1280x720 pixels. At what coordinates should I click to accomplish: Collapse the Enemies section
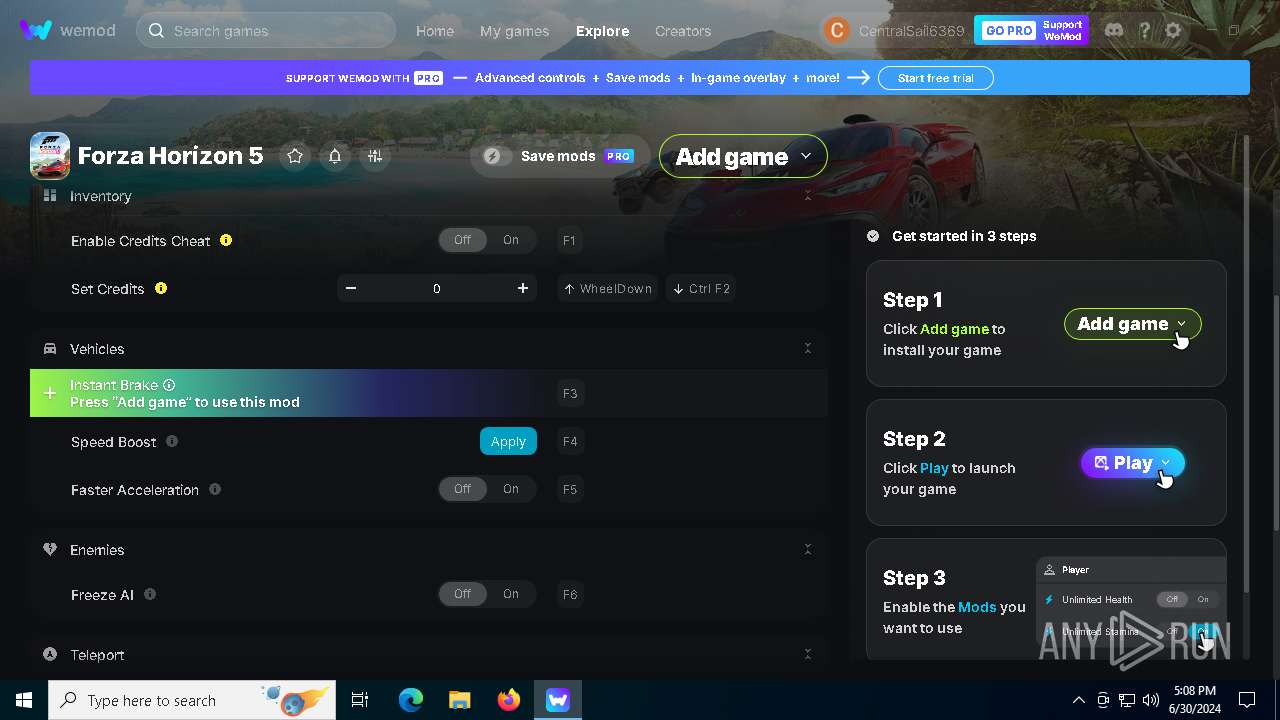coord(808,549)
